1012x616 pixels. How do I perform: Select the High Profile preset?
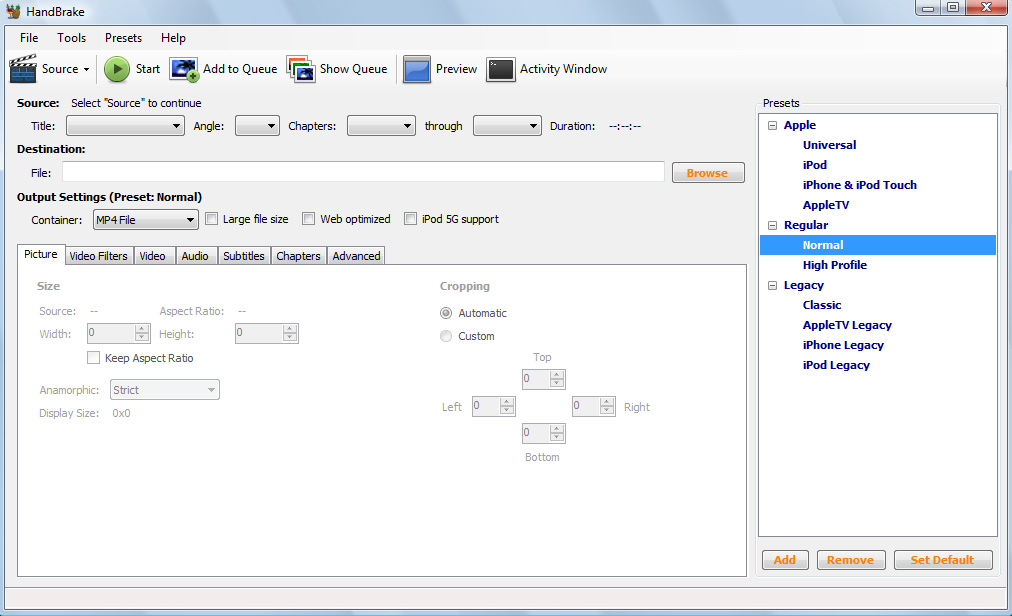pos(835,265)
